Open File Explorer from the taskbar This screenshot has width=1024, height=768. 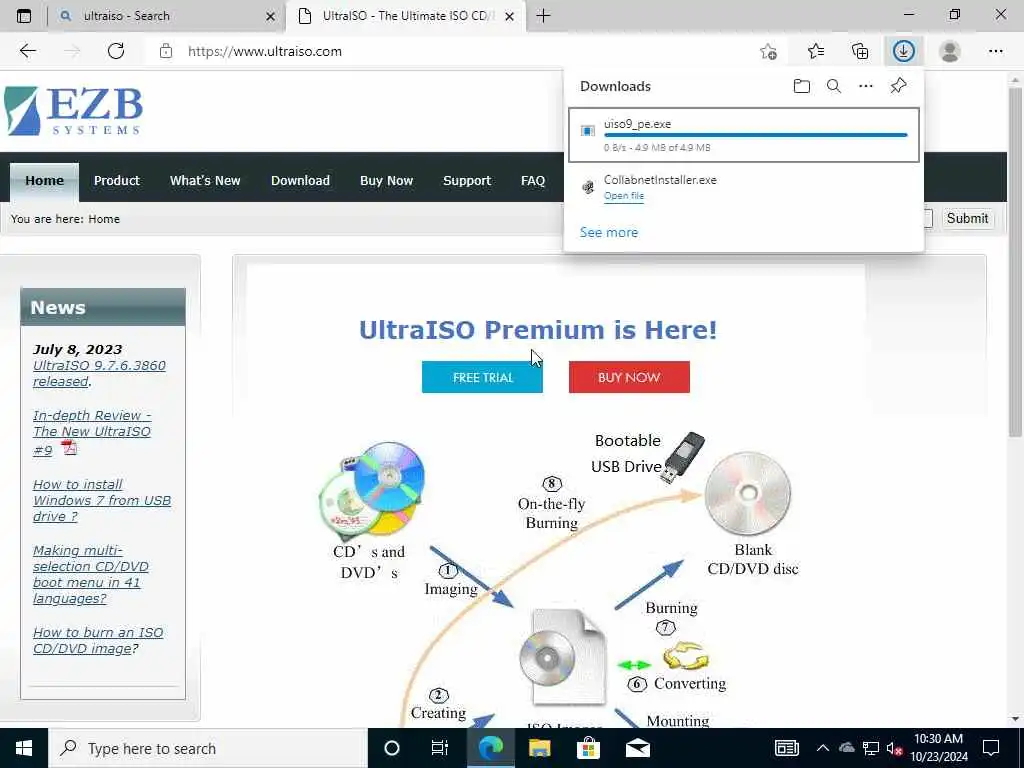[x=539, y=748]
